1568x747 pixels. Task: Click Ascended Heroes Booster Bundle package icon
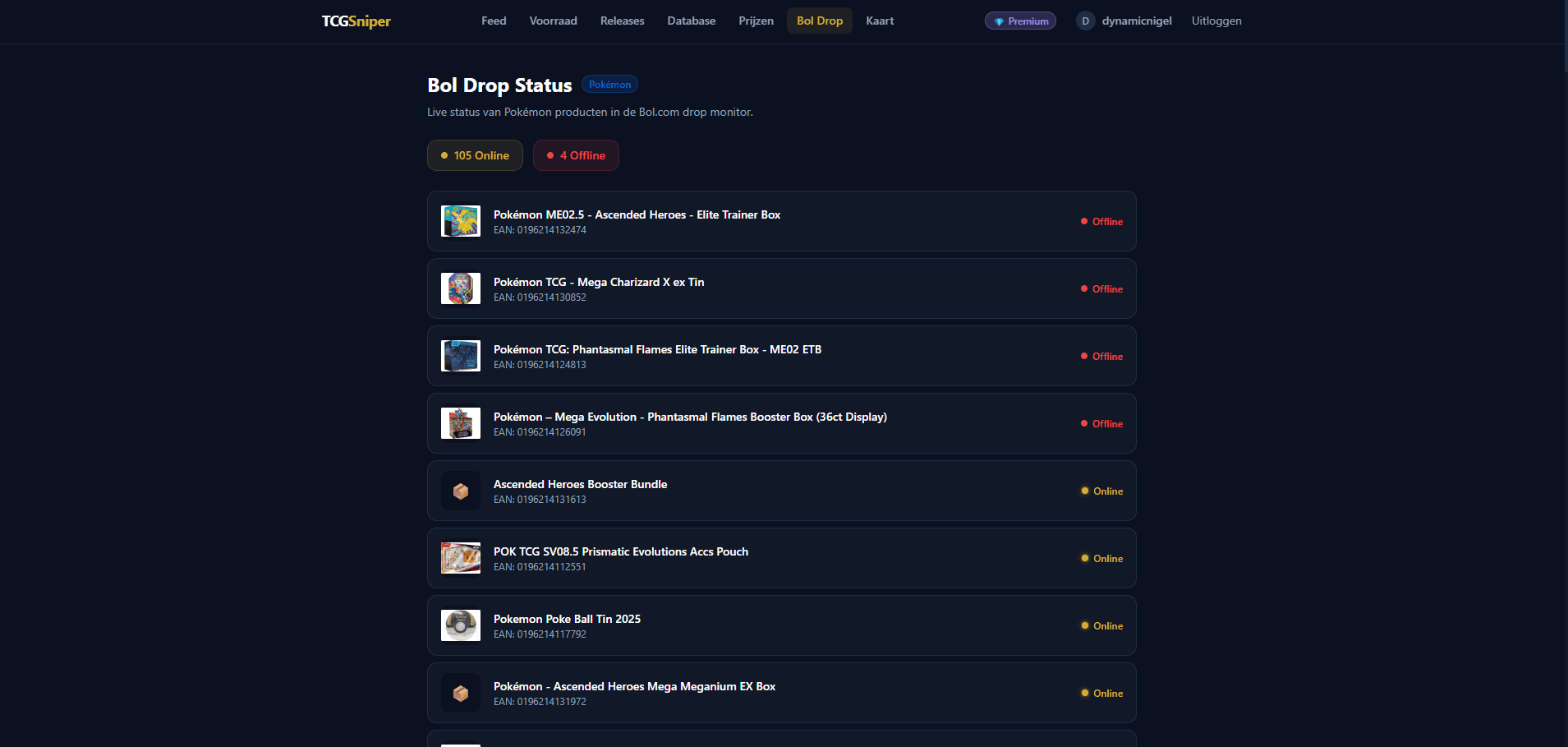(x=461, y=491)
